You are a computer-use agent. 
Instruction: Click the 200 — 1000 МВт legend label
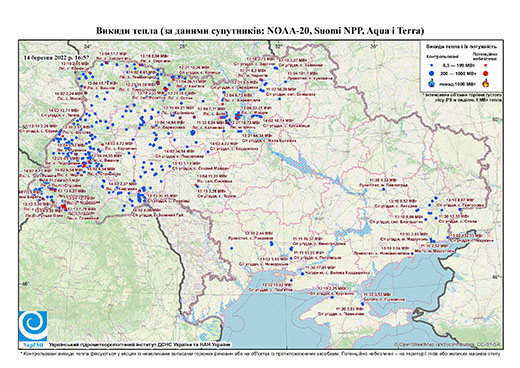coord(457,73)
